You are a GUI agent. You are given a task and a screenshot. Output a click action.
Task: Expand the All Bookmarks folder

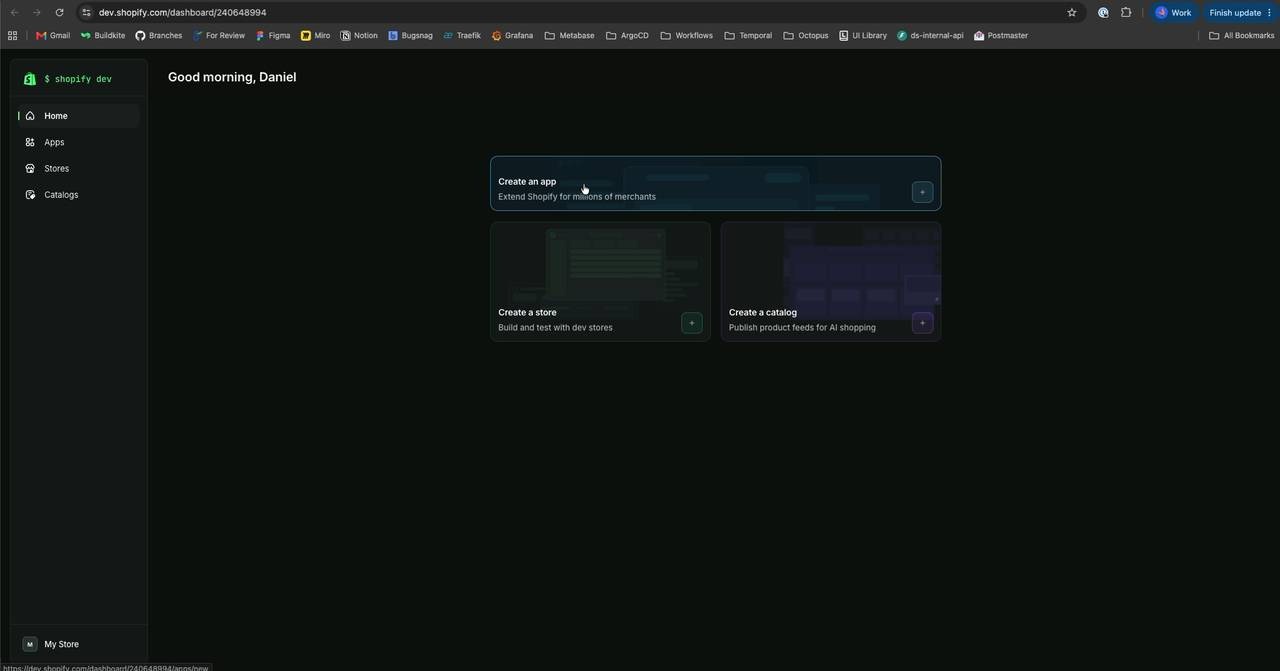tap(1242, 35)
